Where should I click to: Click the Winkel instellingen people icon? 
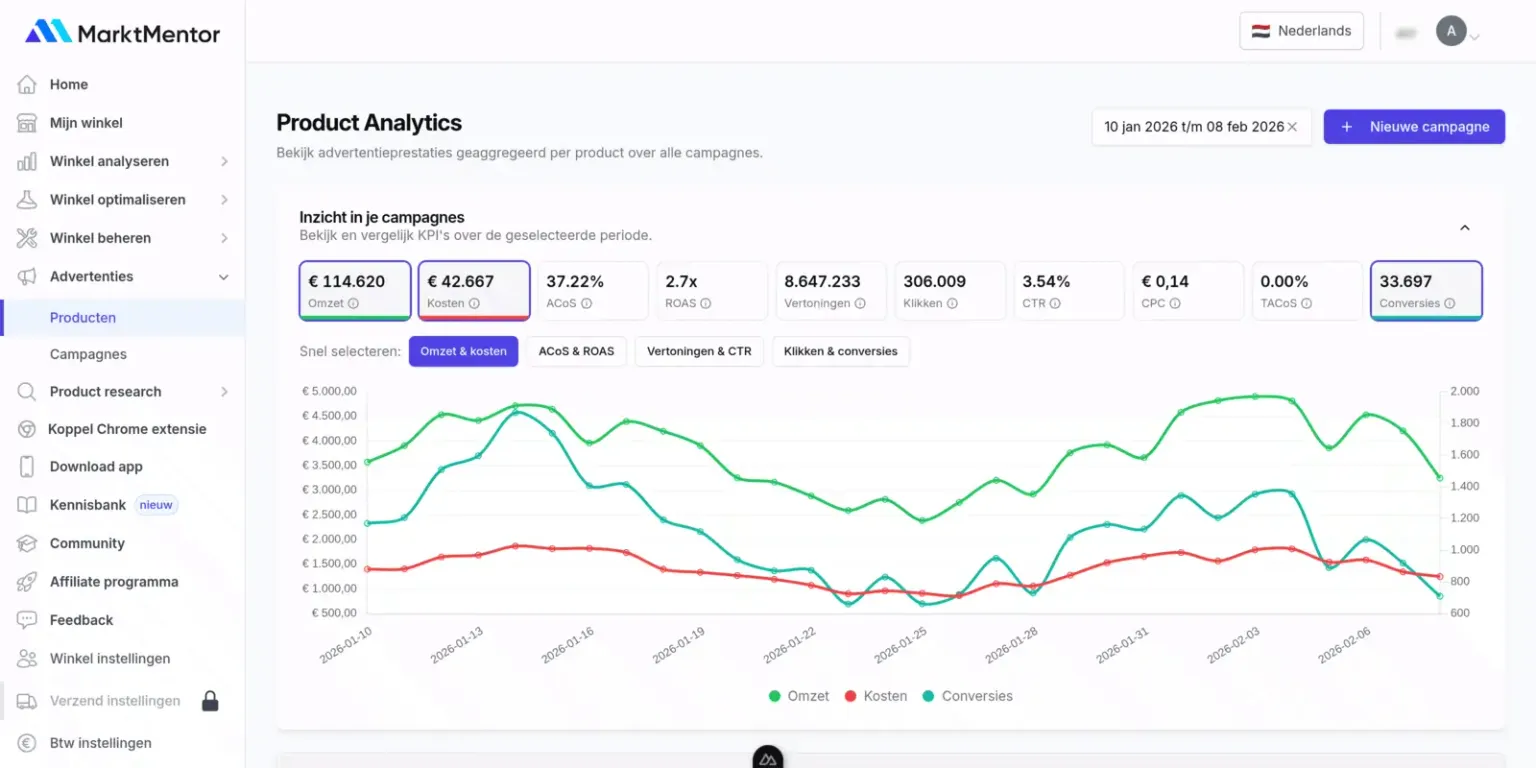click(27, 659)
